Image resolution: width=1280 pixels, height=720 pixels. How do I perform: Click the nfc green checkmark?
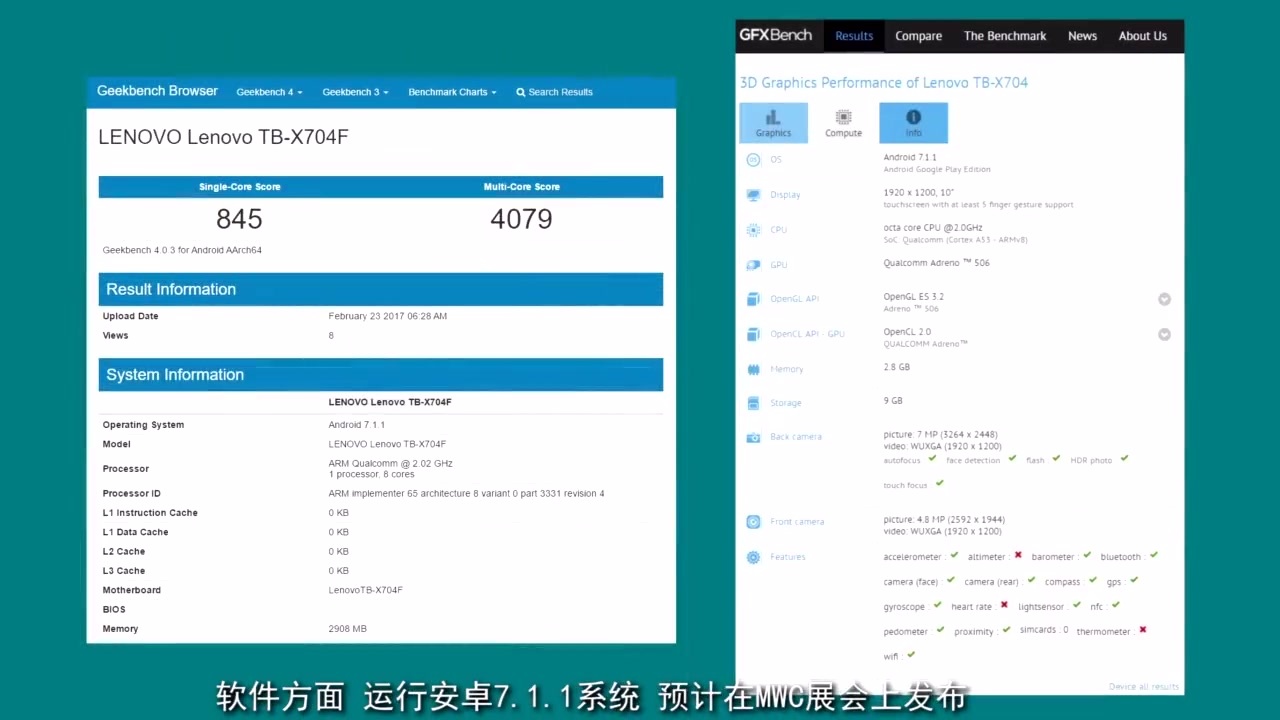pos(1115,605)
